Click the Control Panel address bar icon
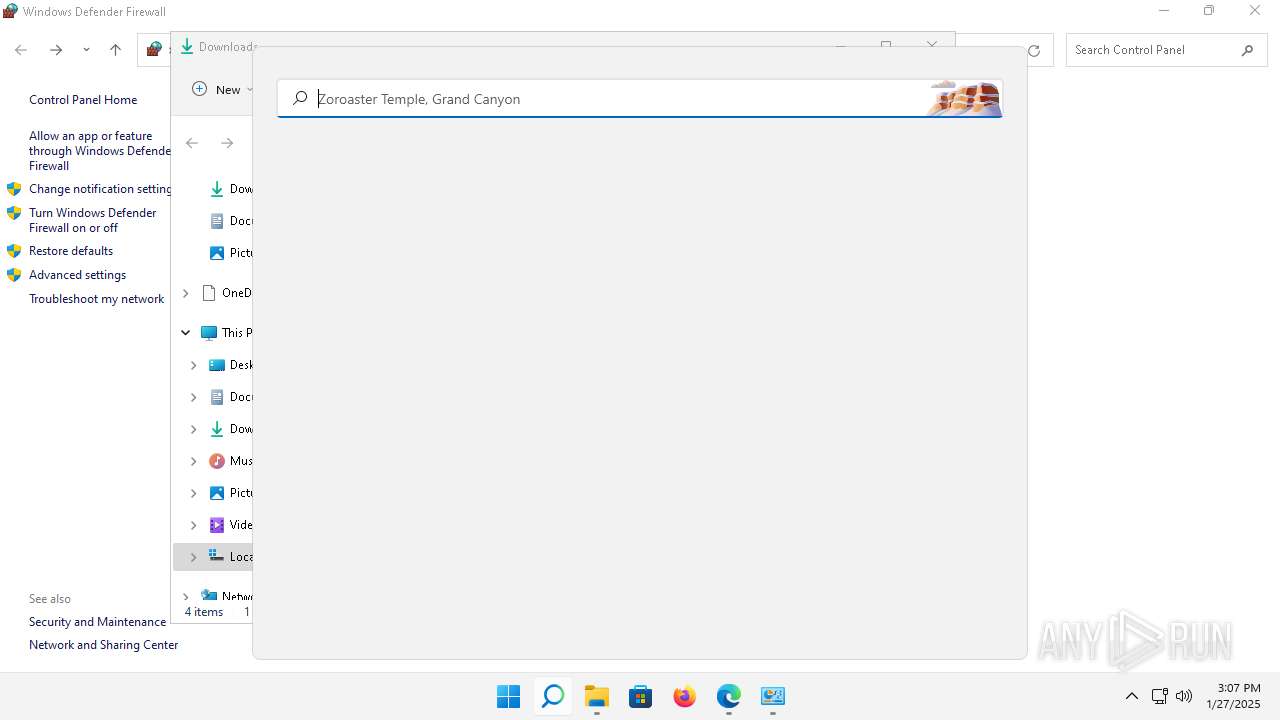The height and width of the screenshot is (720, 1280). point(154,49)
